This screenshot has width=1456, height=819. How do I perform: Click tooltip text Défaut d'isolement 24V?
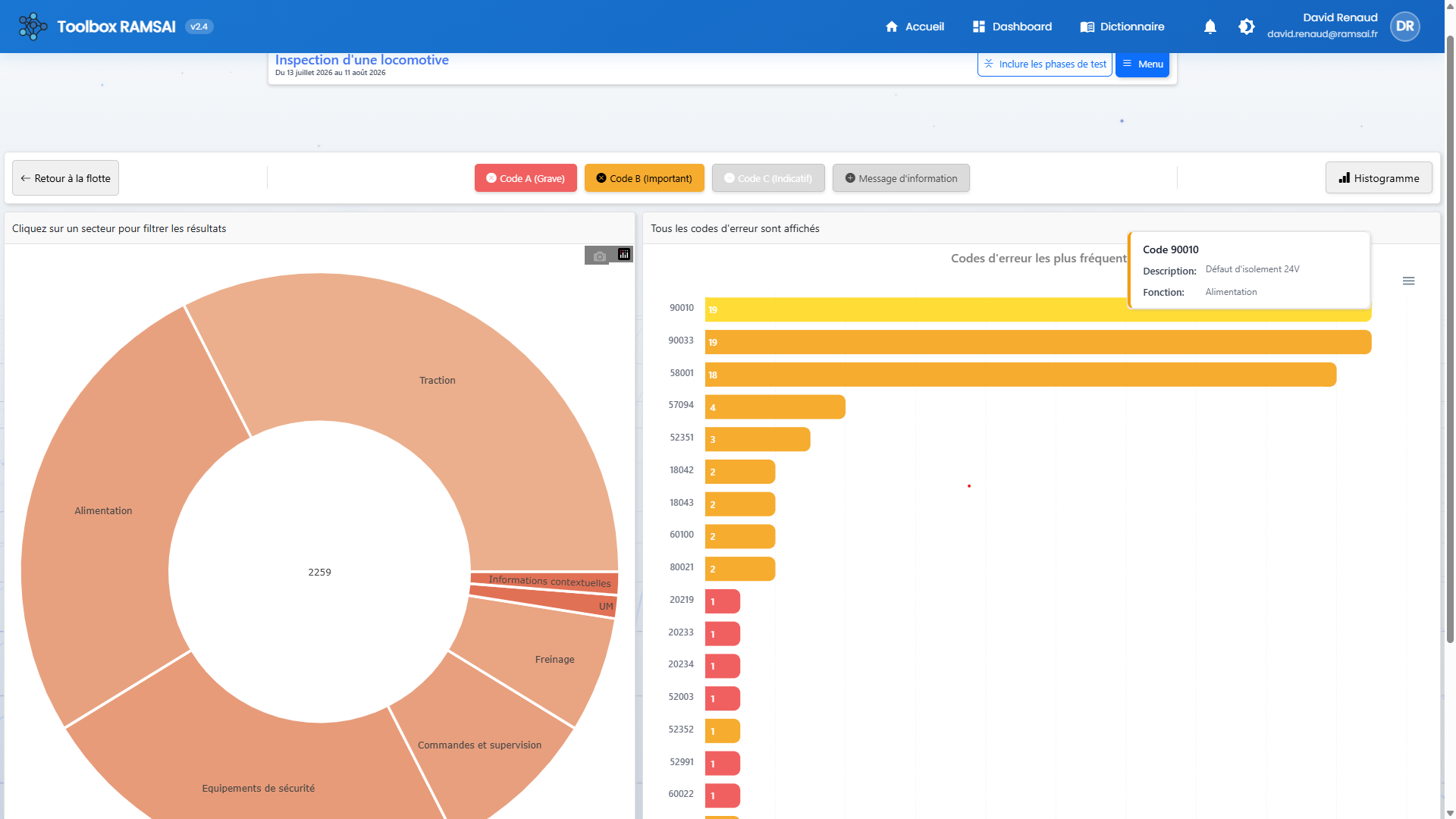coord(1252,269)
